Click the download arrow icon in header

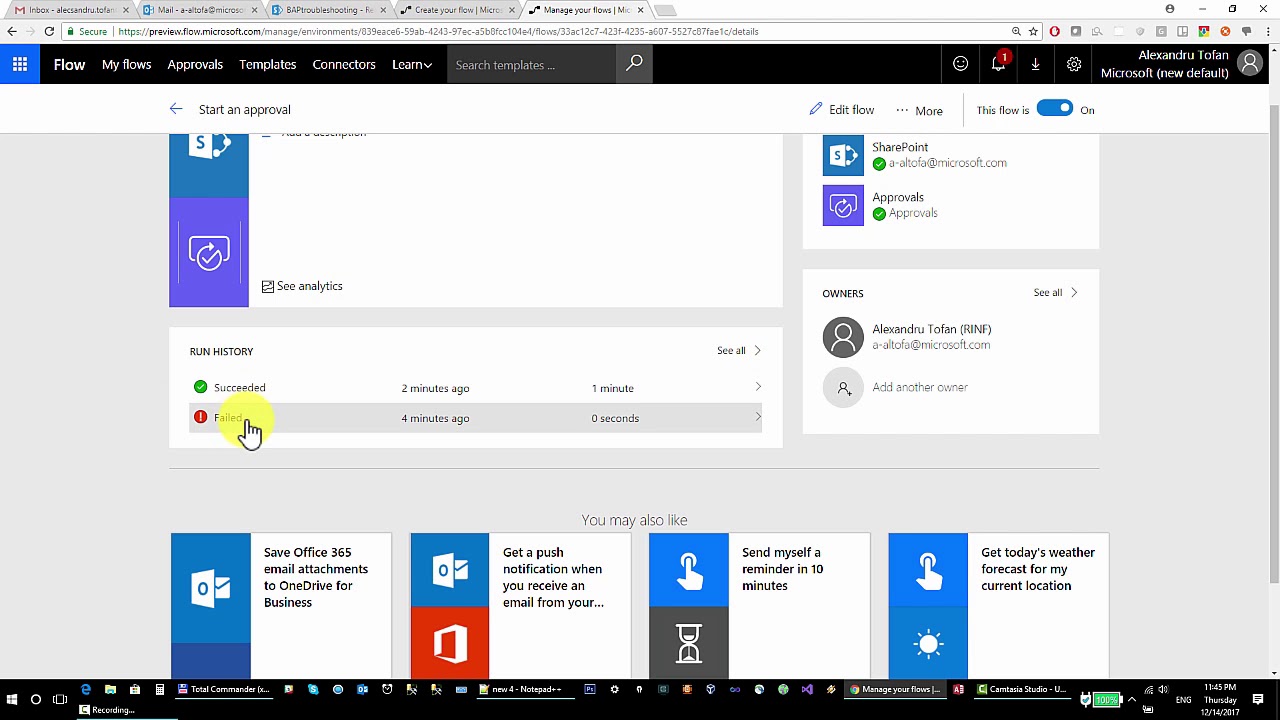click(x=1035, y=65)
